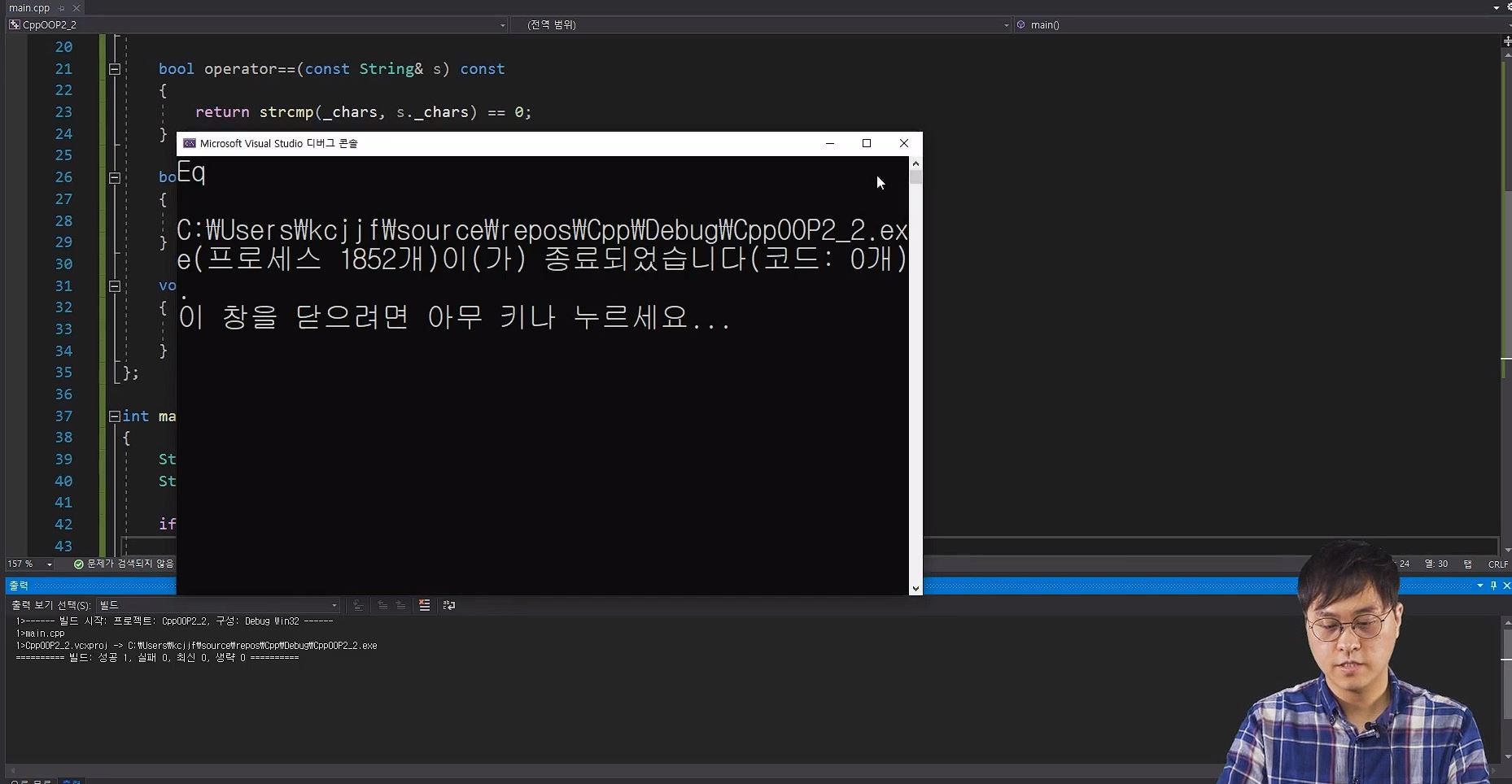The image size is (1512, 784).
Task: Click the editor split-window handle icon
Action: (x=1506, y=40)
